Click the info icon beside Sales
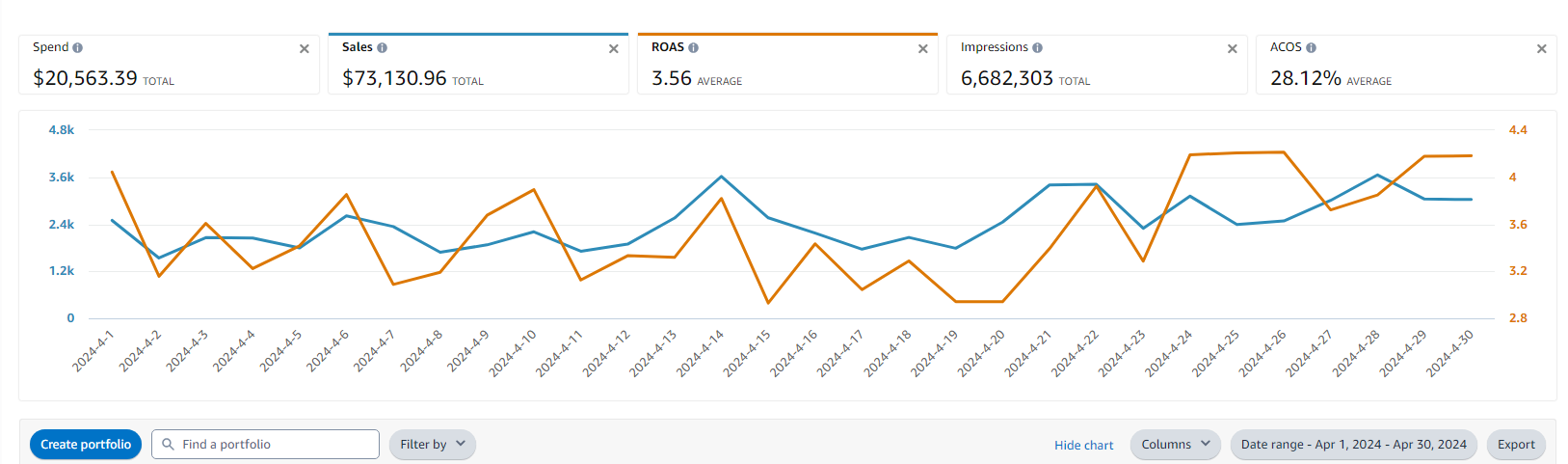This screenshot has width=1568, height=464. [383, 47]
